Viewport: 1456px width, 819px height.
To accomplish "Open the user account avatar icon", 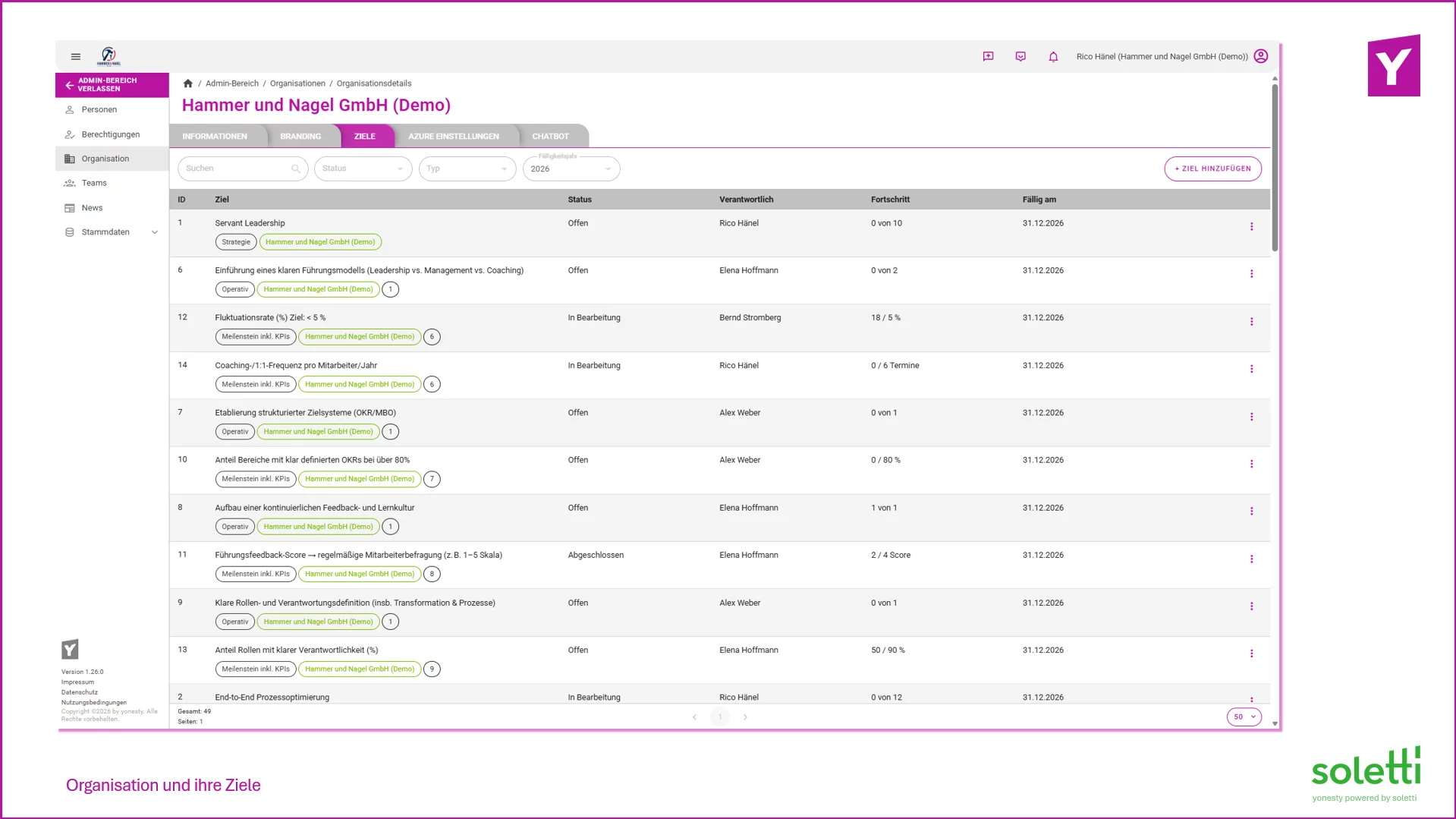I will (x=1261, y=56).
